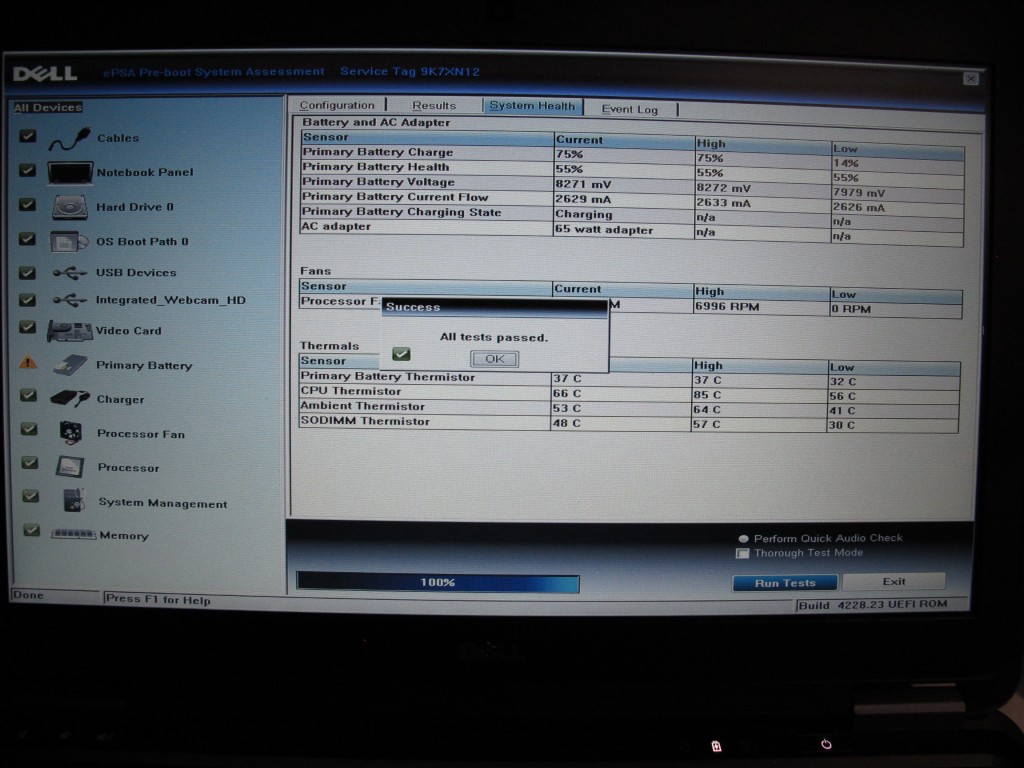Click the 100% progress bar
The height and width of the screenshot is (768, 1024).
tap(437, 582)
